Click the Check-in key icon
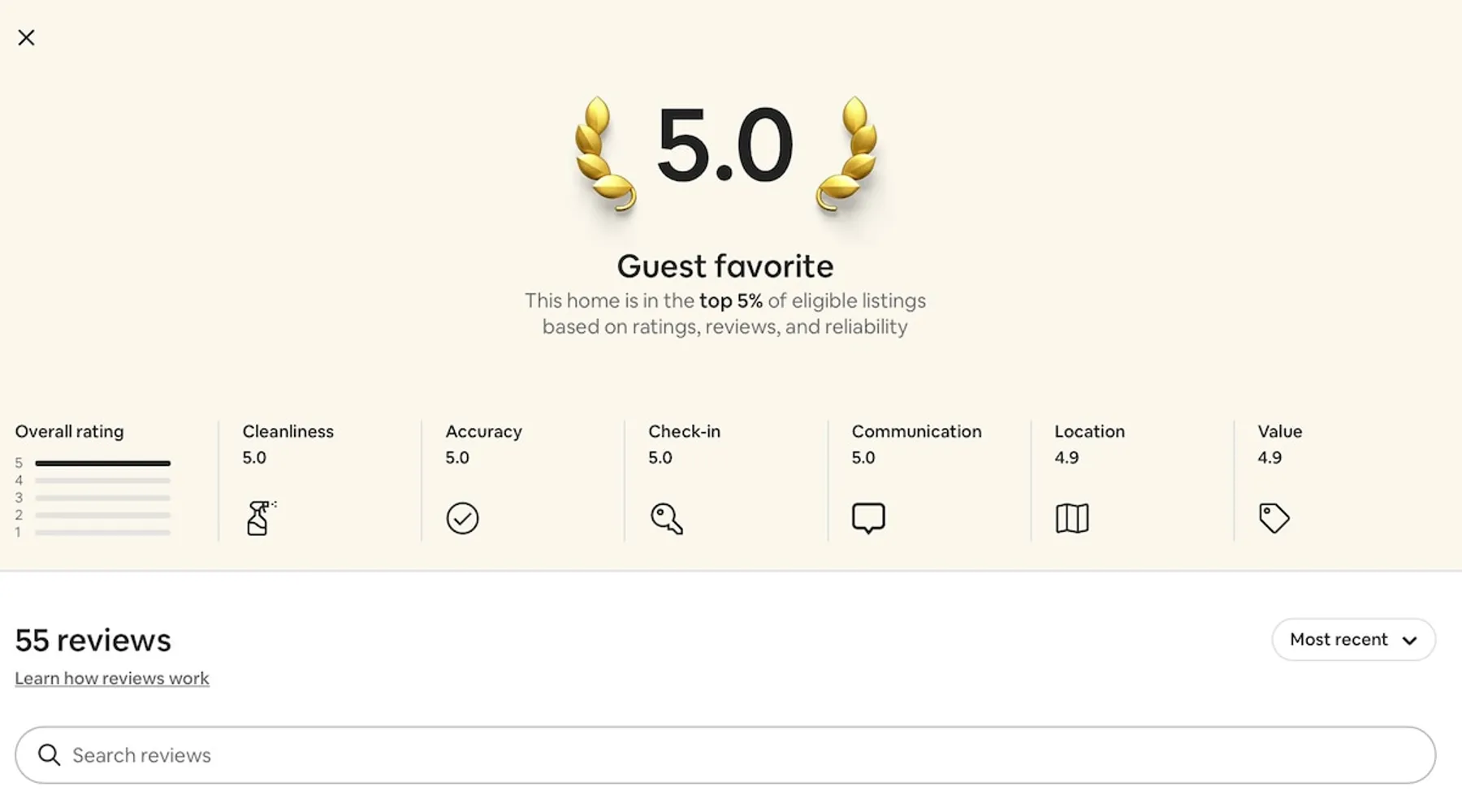The image size is (1462, 812). (666, 518)
